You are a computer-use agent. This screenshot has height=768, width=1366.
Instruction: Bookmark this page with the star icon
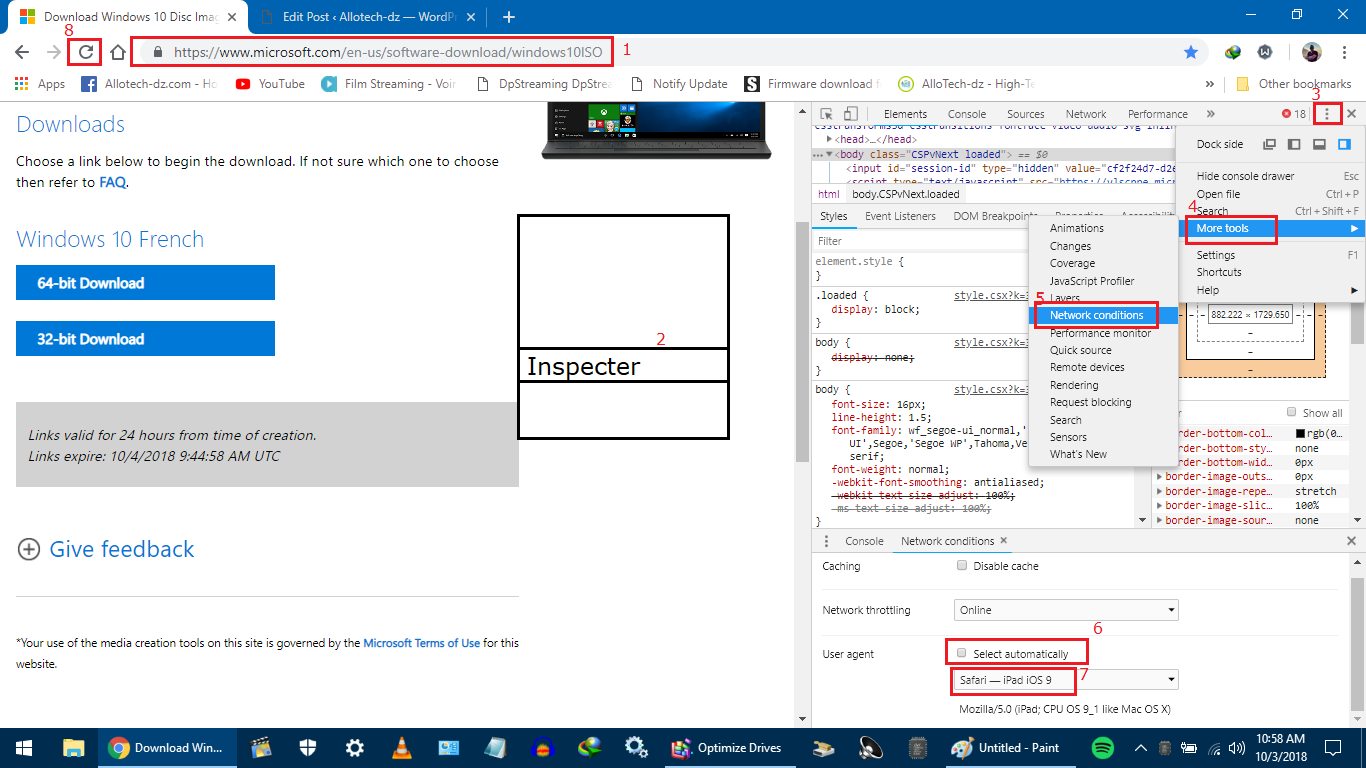[1191, 52]
